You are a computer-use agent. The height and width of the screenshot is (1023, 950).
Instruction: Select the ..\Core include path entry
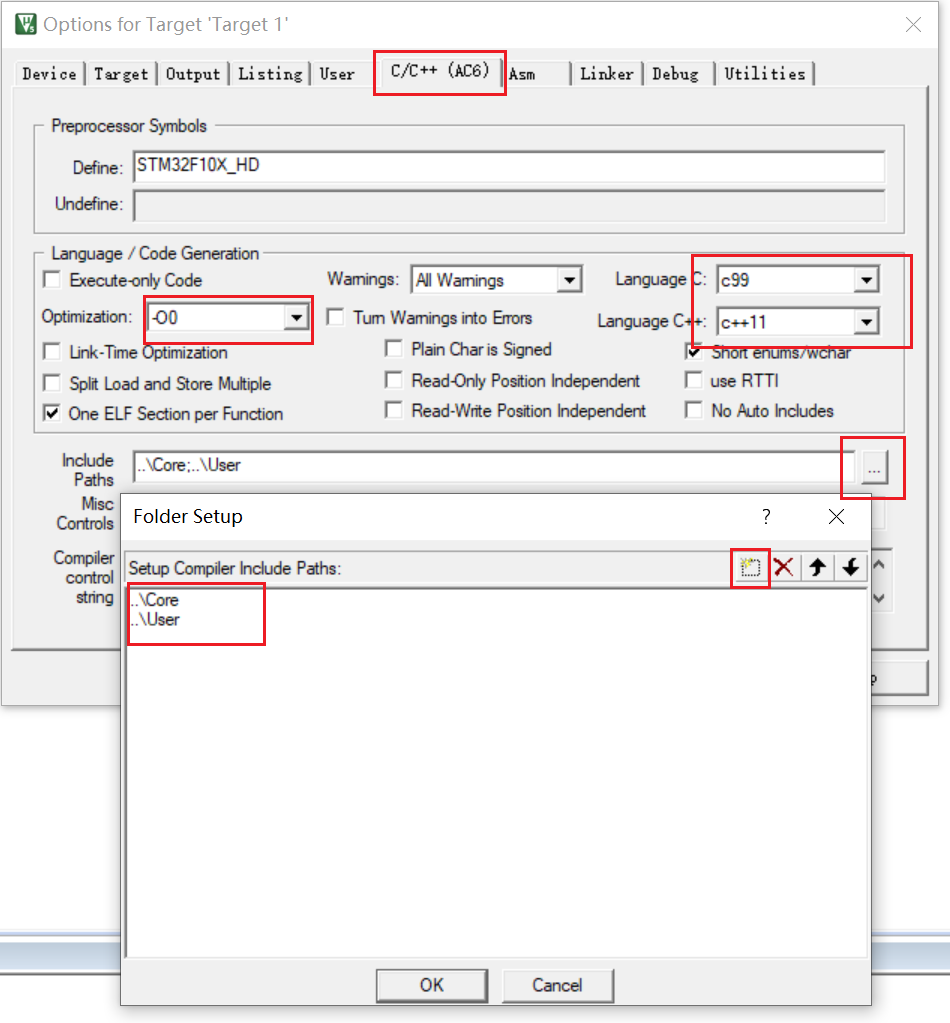pyautogui.click(x=155, y=600)
